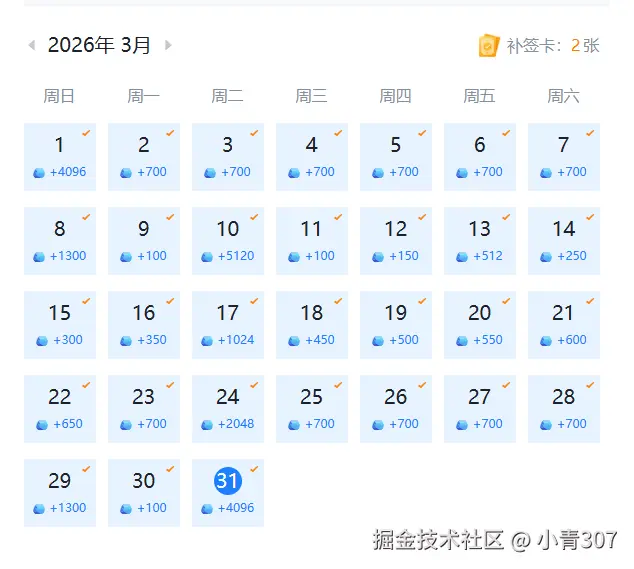Click the 补签卡 card icon
The height and width of the screenshot is (569, 634).
pyautogui.click(x=489, y=45)
